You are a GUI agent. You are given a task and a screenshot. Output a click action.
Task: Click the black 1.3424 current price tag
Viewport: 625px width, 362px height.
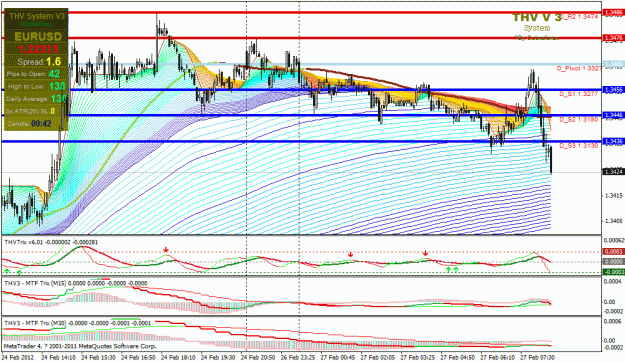point(614,172)
